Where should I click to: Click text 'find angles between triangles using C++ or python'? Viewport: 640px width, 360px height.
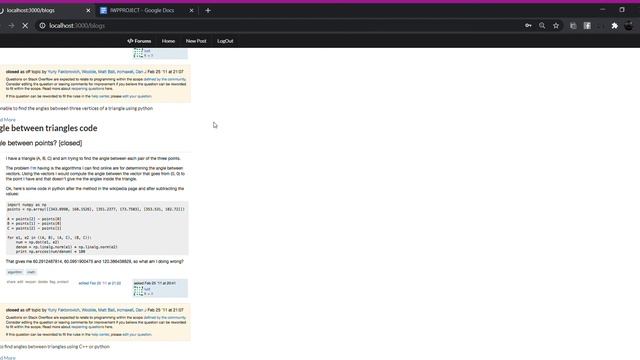(57, 347)
